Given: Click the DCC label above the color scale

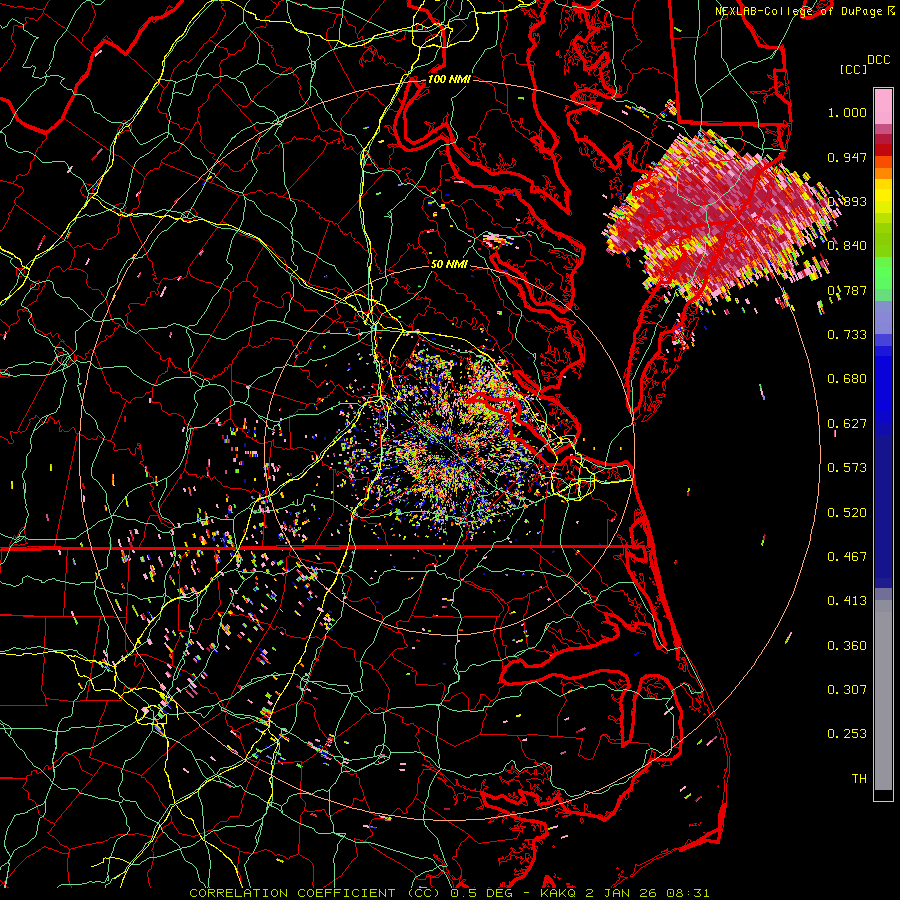Looking at the screenshot, I should (878, 60).
